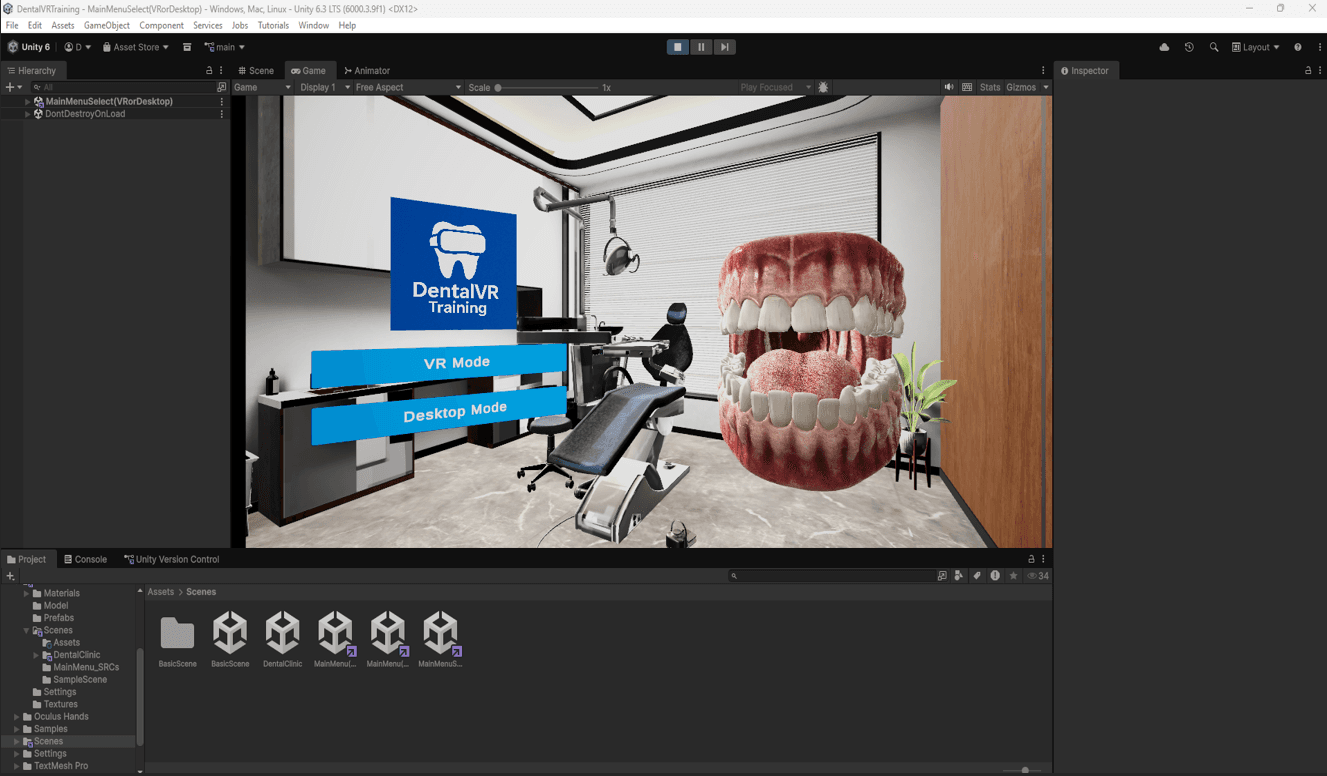Open the Display 1 dropdown
Screen dimensions: 1327x776
pos(325,87)
